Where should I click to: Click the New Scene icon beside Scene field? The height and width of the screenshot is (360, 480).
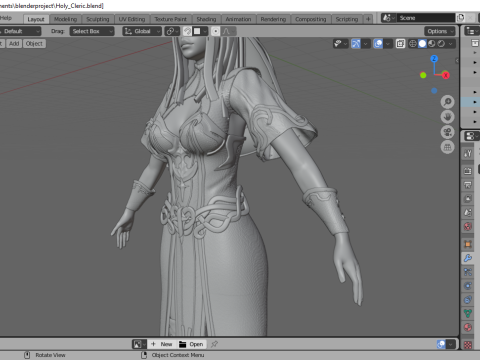(x=461, y=18)
